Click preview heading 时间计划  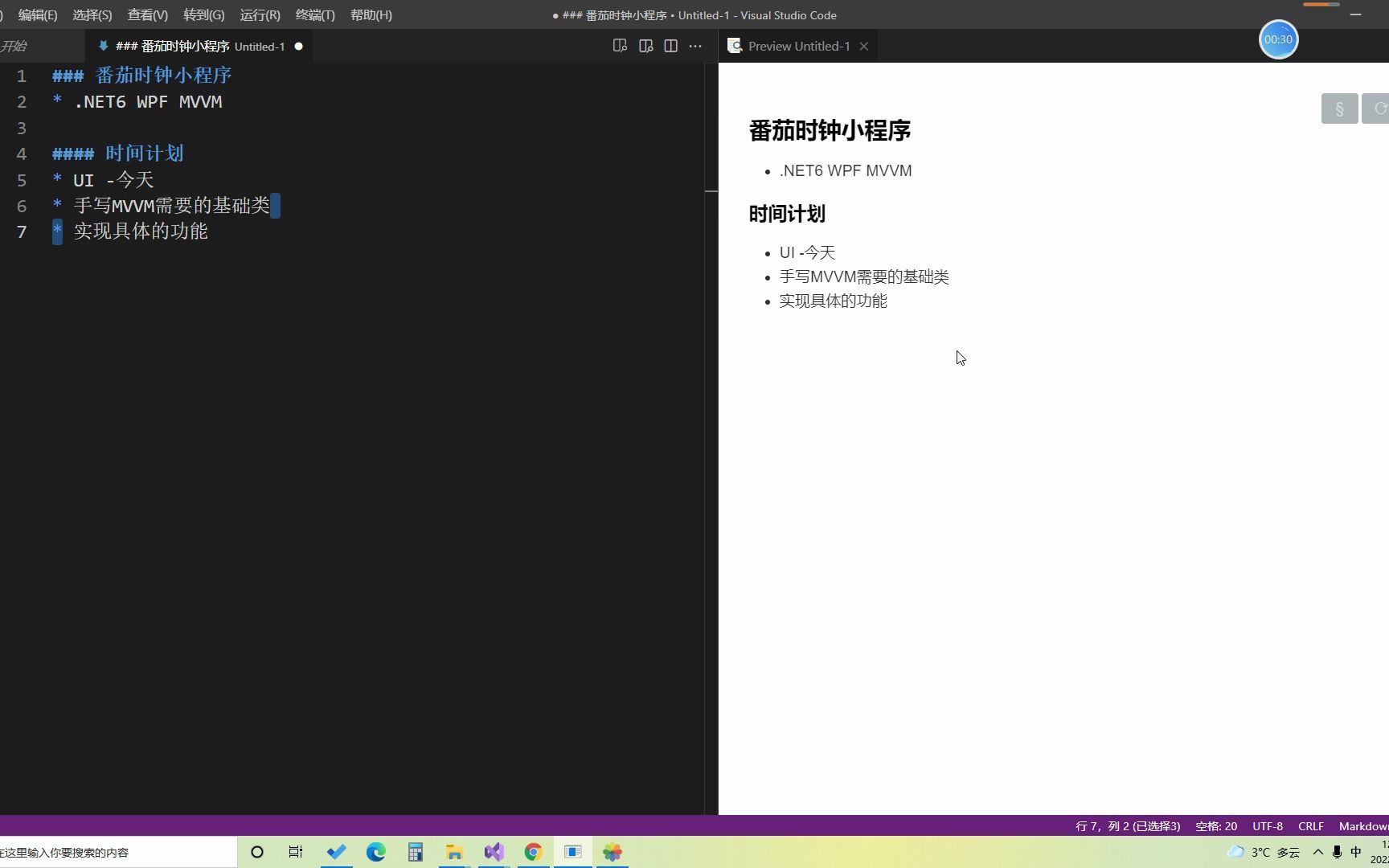[787, 214]
